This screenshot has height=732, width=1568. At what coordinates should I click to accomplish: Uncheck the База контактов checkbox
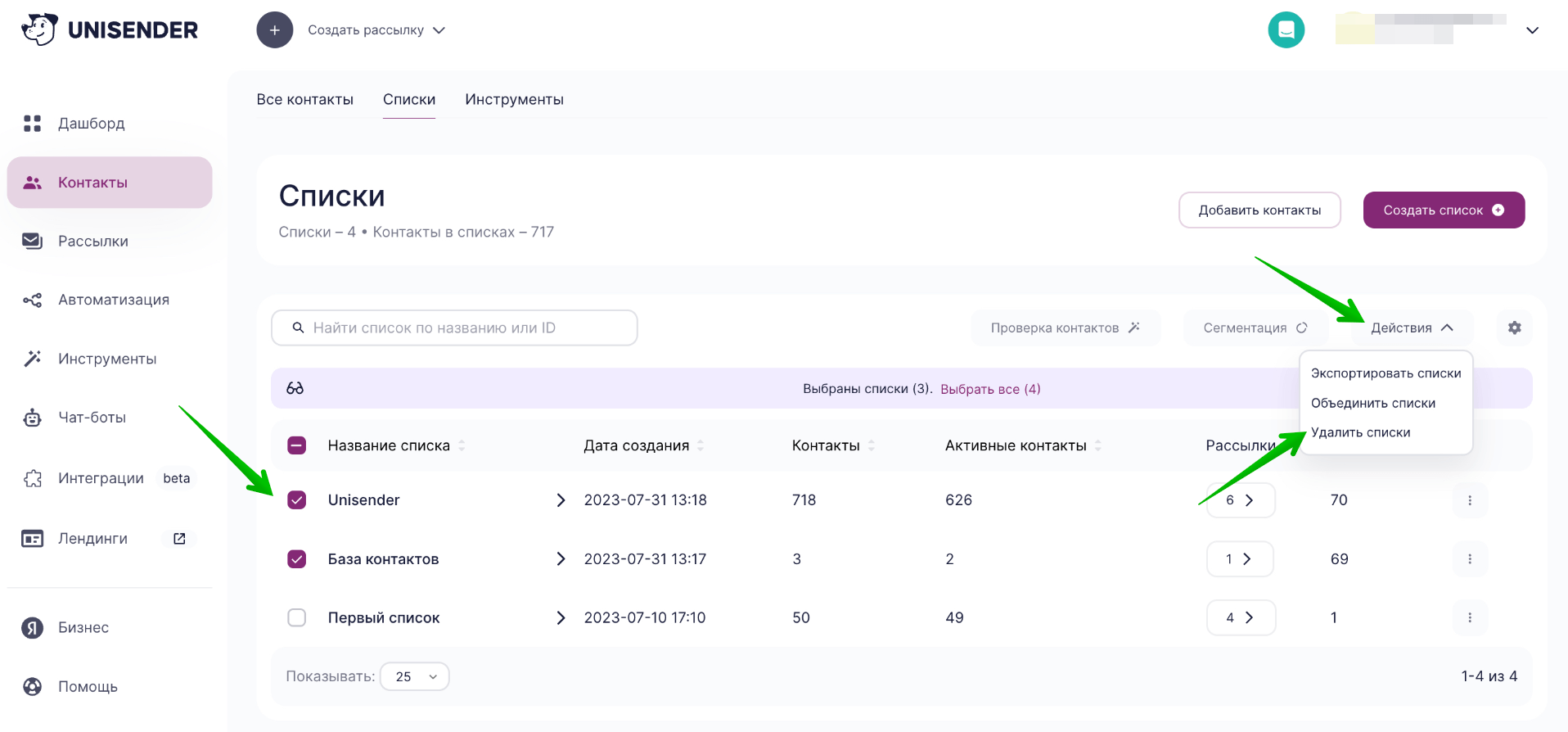click(297, 559)
